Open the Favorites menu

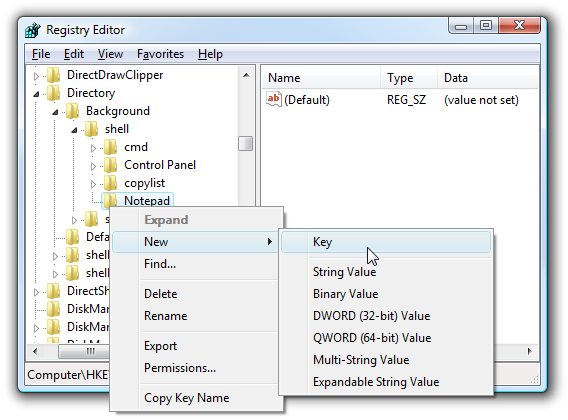point(160,54)
